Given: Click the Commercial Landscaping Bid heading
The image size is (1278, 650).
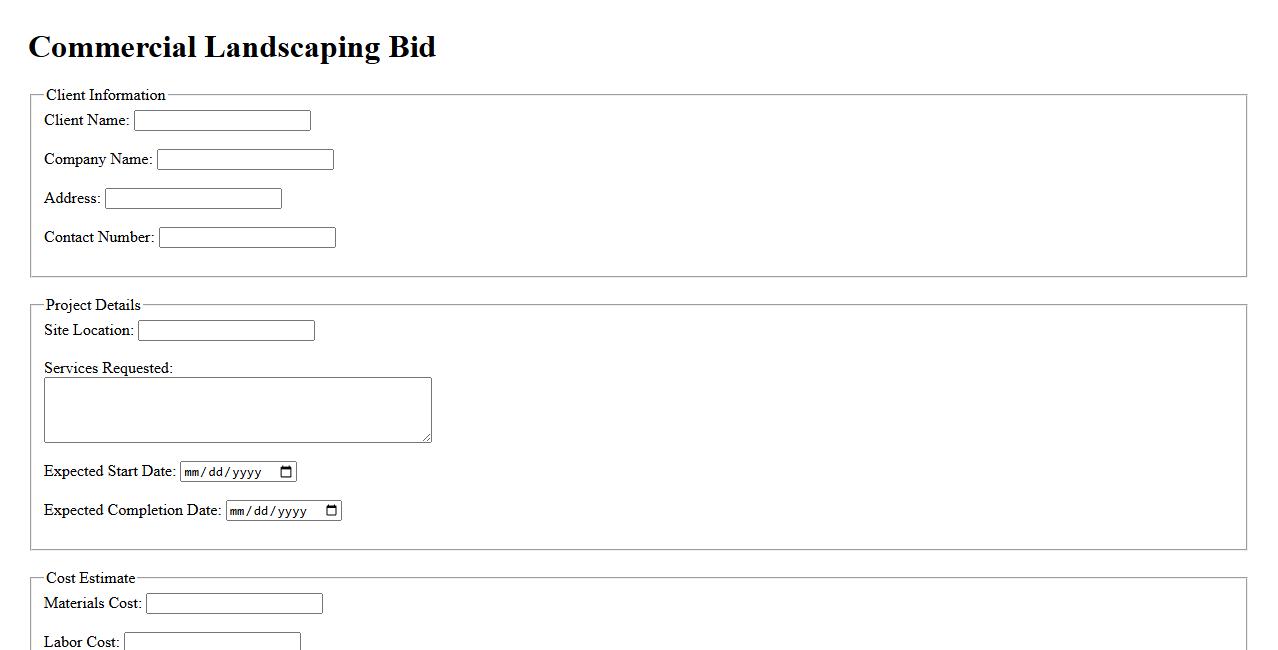Looking at the screenshot, I should [232, 47].
